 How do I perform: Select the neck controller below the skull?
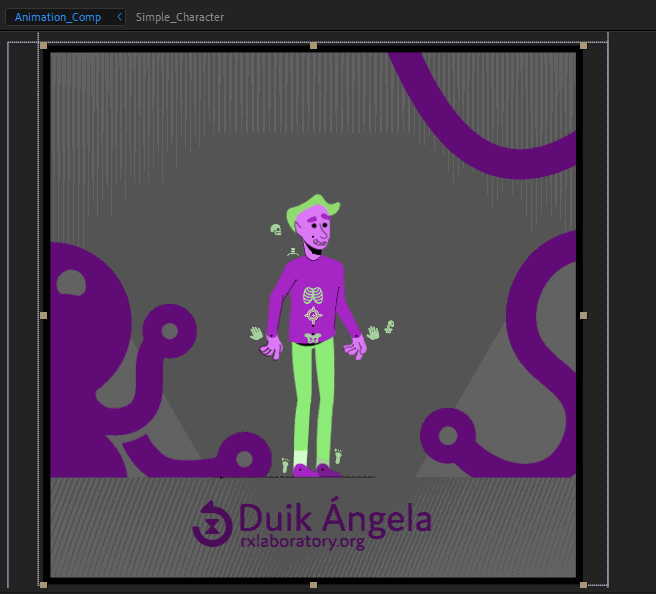tap(291, 251)
